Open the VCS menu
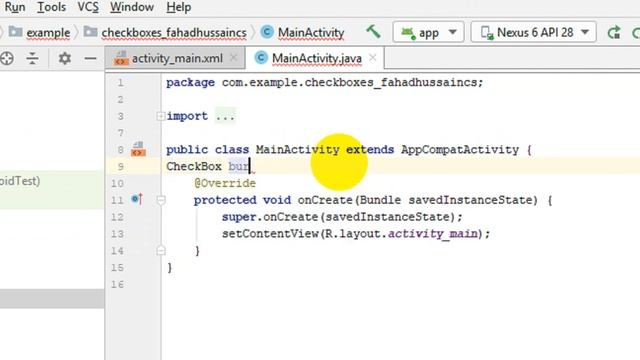 [x=88, y=7]
